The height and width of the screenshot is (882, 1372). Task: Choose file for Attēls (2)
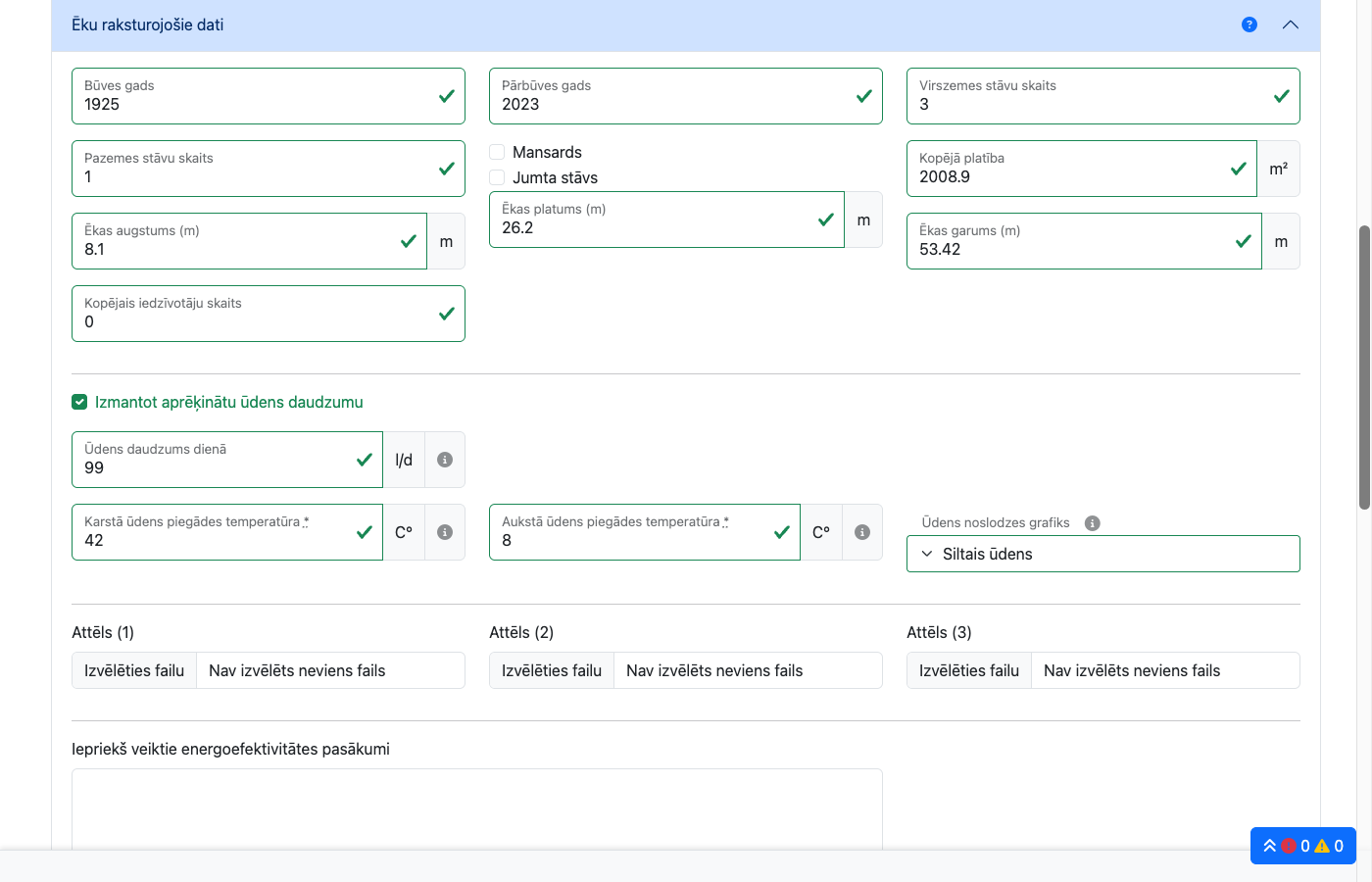point(552,670)
